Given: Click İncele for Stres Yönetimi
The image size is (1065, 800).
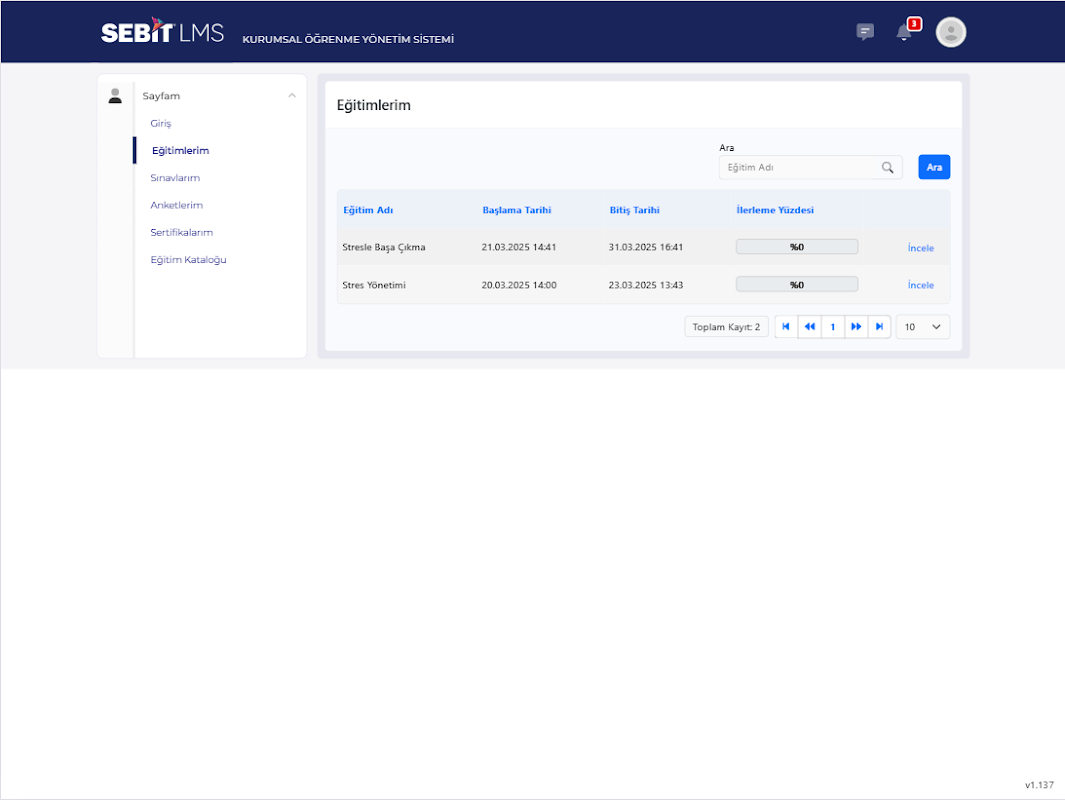Looking at the screenshot, I should 920,285.
